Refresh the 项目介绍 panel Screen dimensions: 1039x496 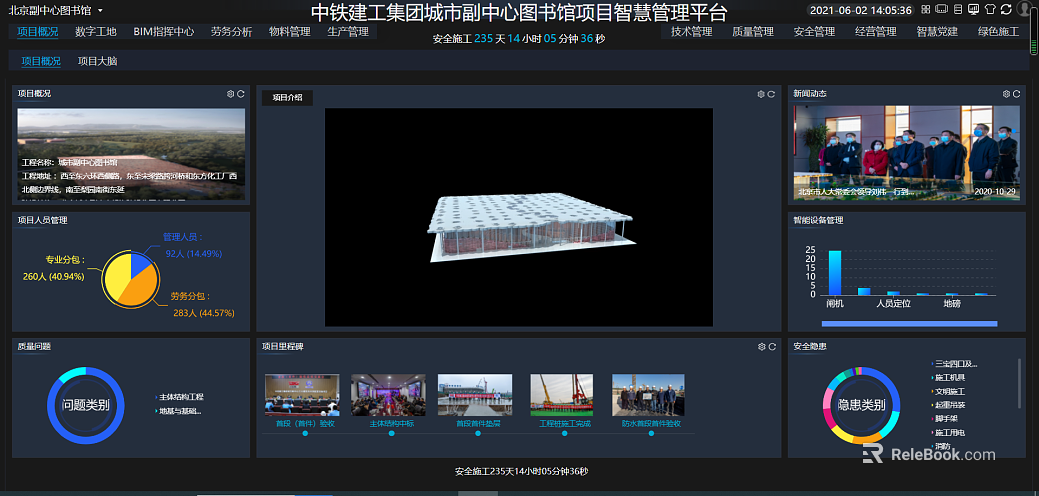(x=771, y=95)
